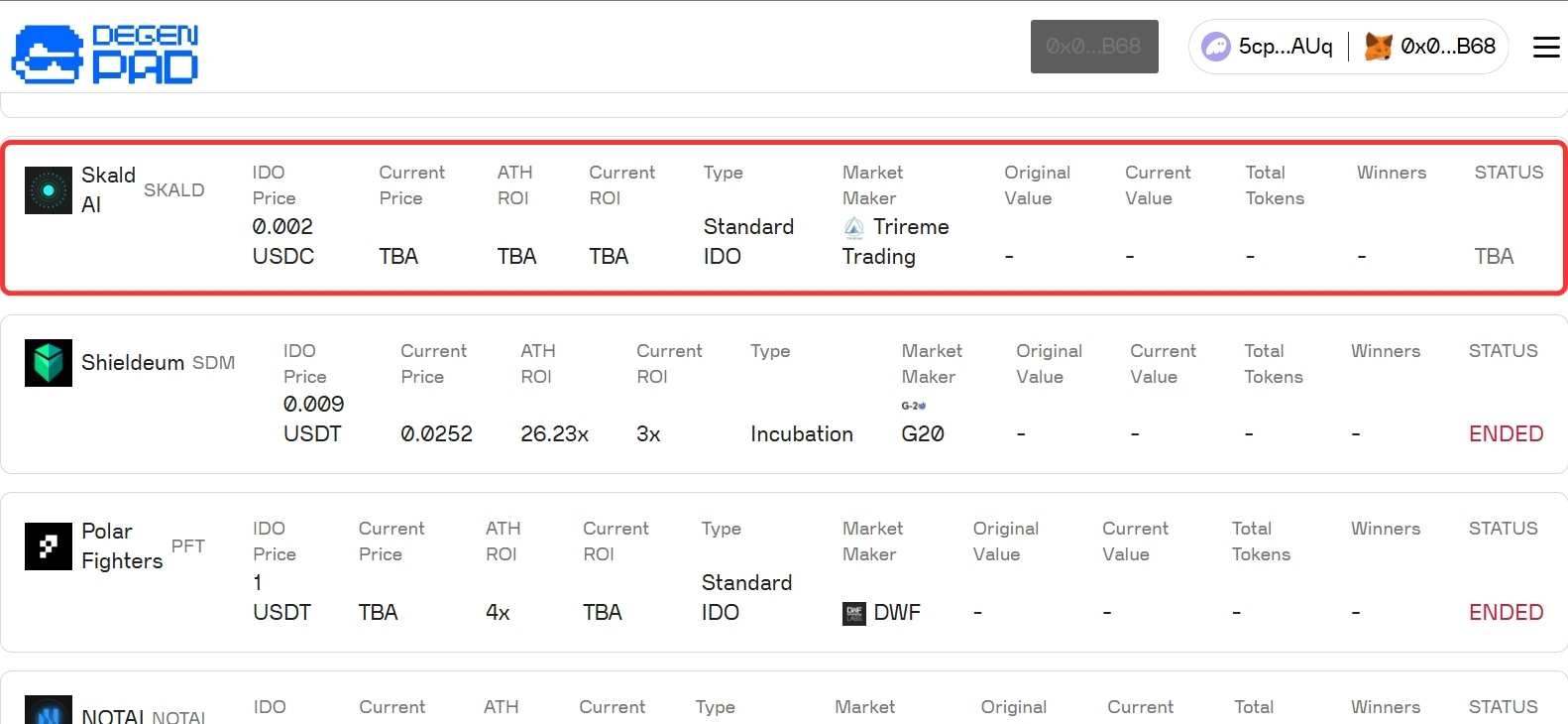This screenshot has width=1568, height=724.
Task: Click the ENDED status in Shieldeum row
Action: coord(1506,434)
